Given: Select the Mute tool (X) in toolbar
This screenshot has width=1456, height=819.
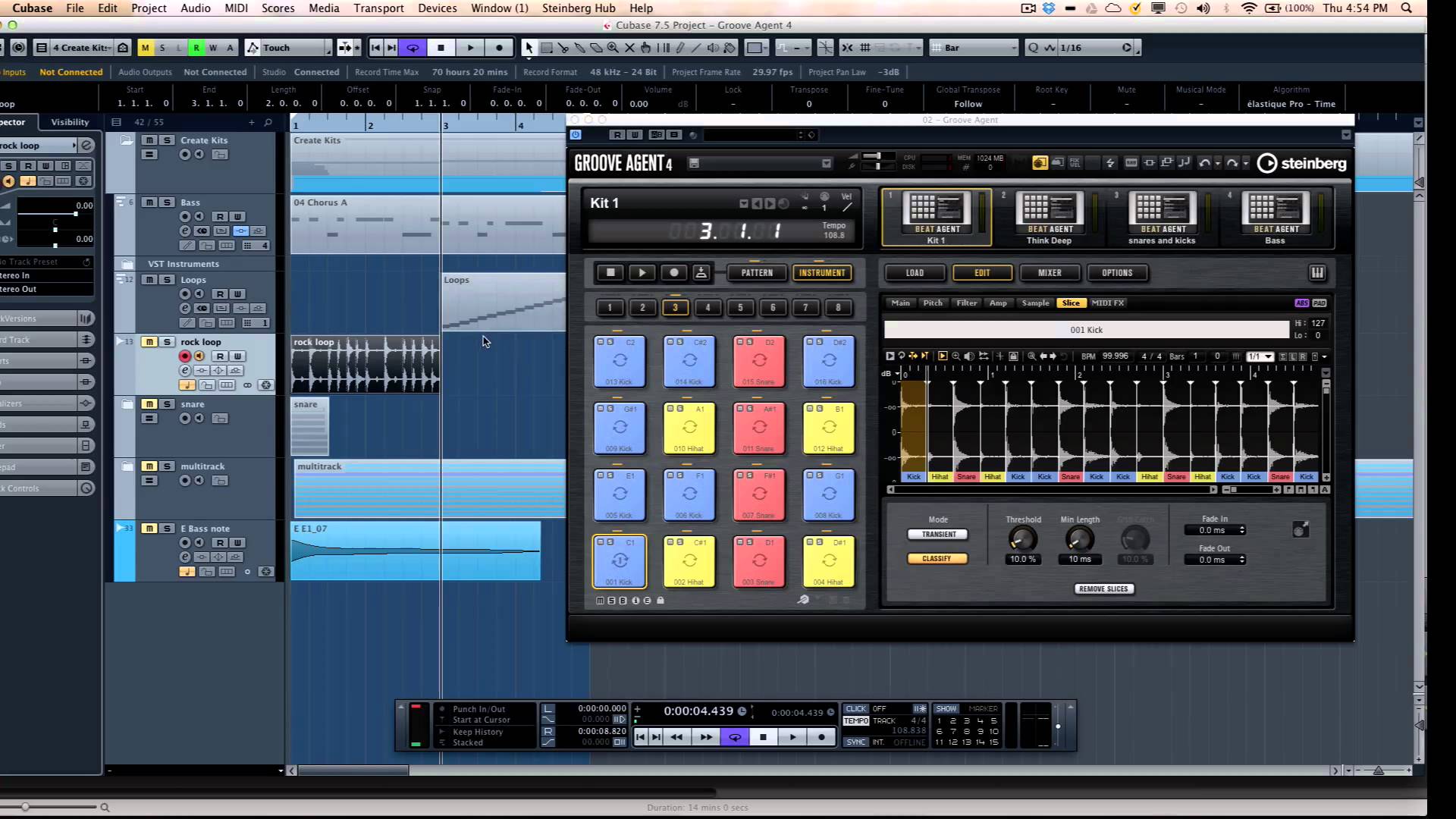Looking at the screenshot, I should (x=629, y=48).
